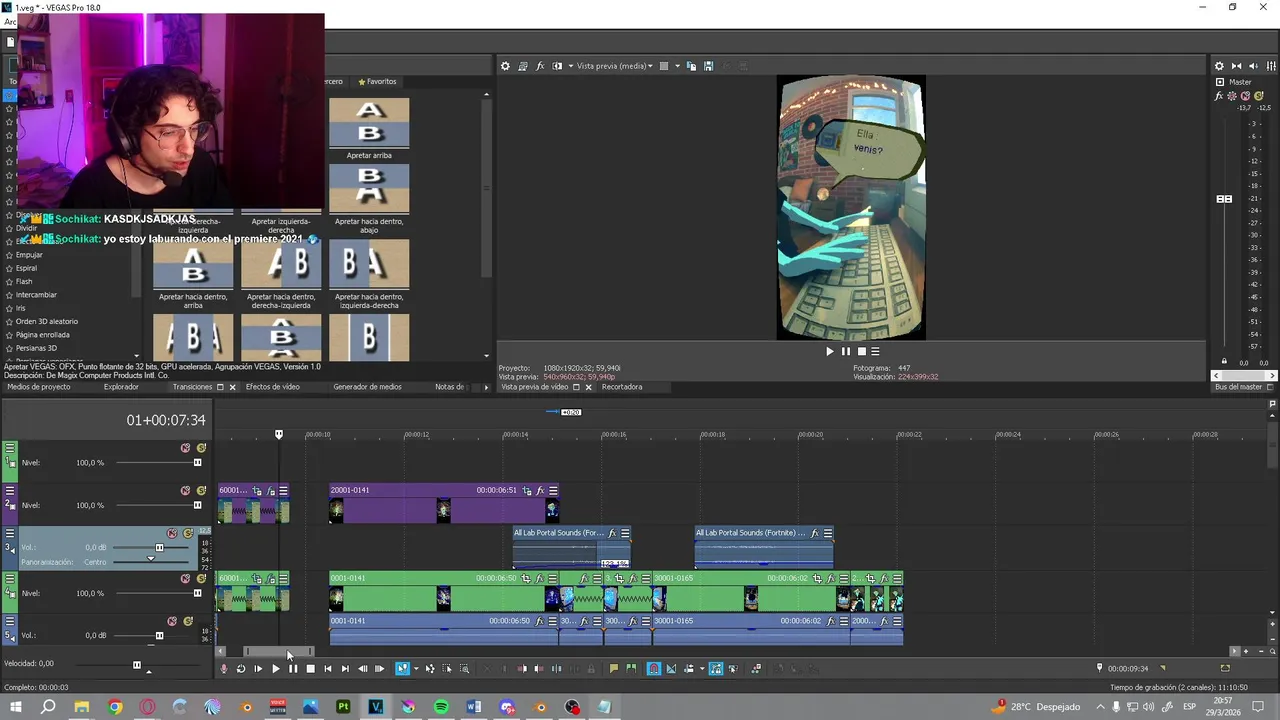Select the Normal edit tool
Viewport: 1280px width, 720px height.
402,669
